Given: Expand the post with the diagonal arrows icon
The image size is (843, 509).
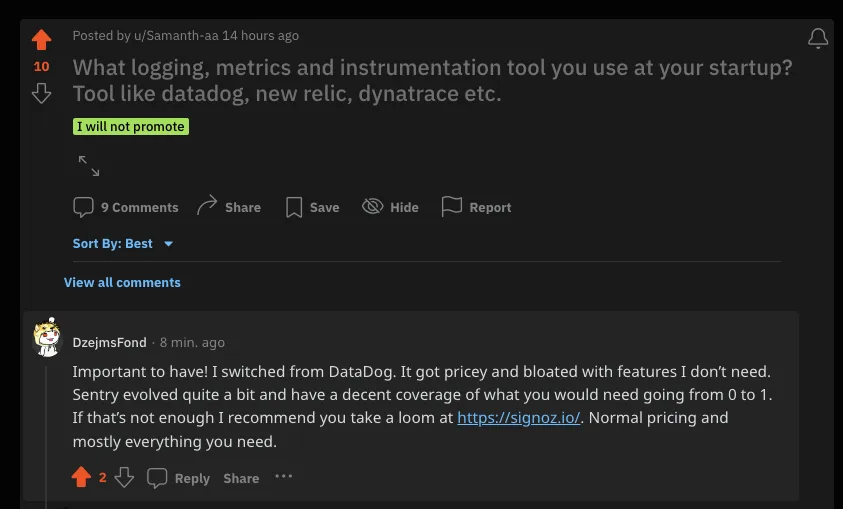Looking at the screenshot, I should point(89,166).
